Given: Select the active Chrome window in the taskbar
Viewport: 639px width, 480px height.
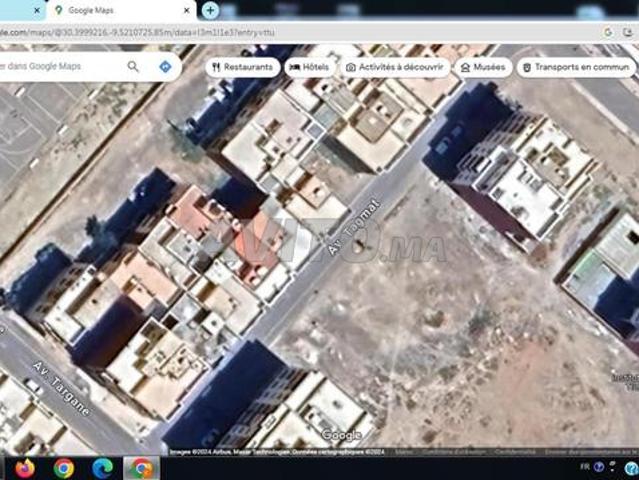Looking at the screenshot, I should (141, 469).
